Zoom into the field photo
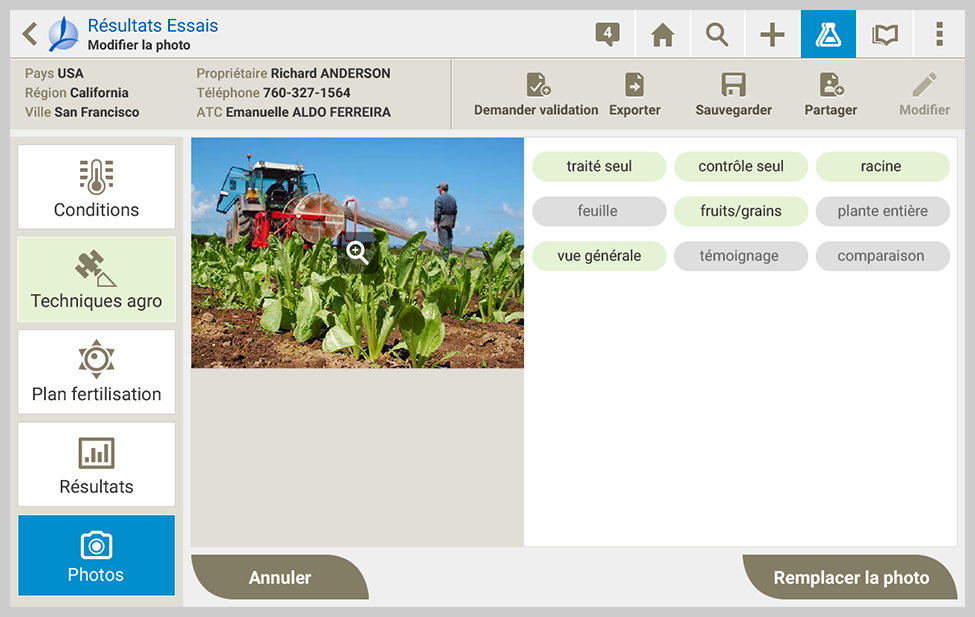This screenshot has height=617, width=975. pyautogui.click(x=358, y=253)
